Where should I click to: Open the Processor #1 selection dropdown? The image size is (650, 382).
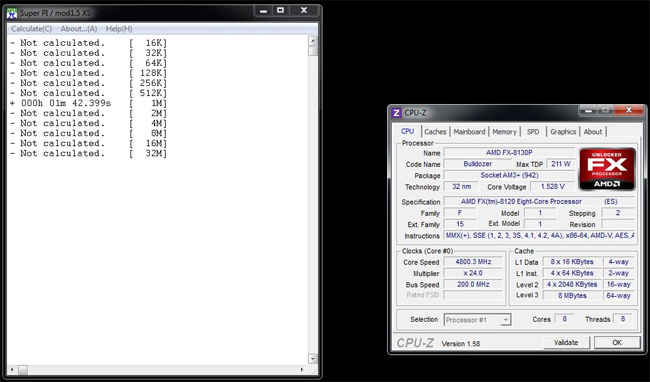point(478,320)
